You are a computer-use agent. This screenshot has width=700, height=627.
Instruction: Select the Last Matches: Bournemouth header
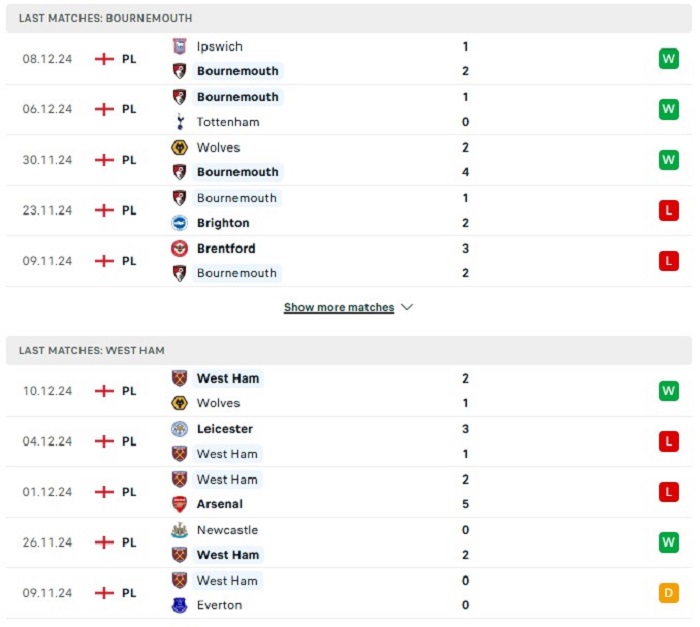pyautogui.click(x=349, y=18)
